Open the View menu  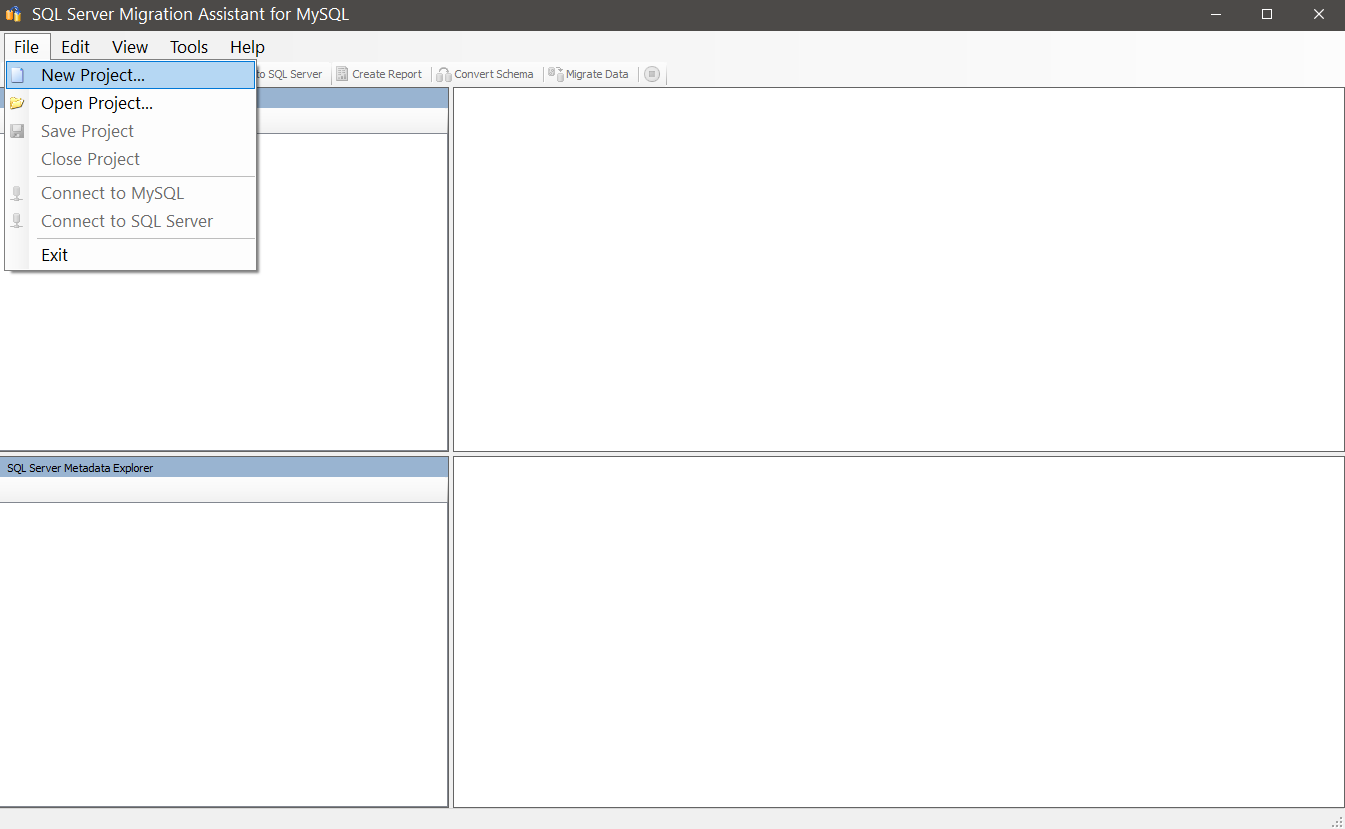click(129, 47)
